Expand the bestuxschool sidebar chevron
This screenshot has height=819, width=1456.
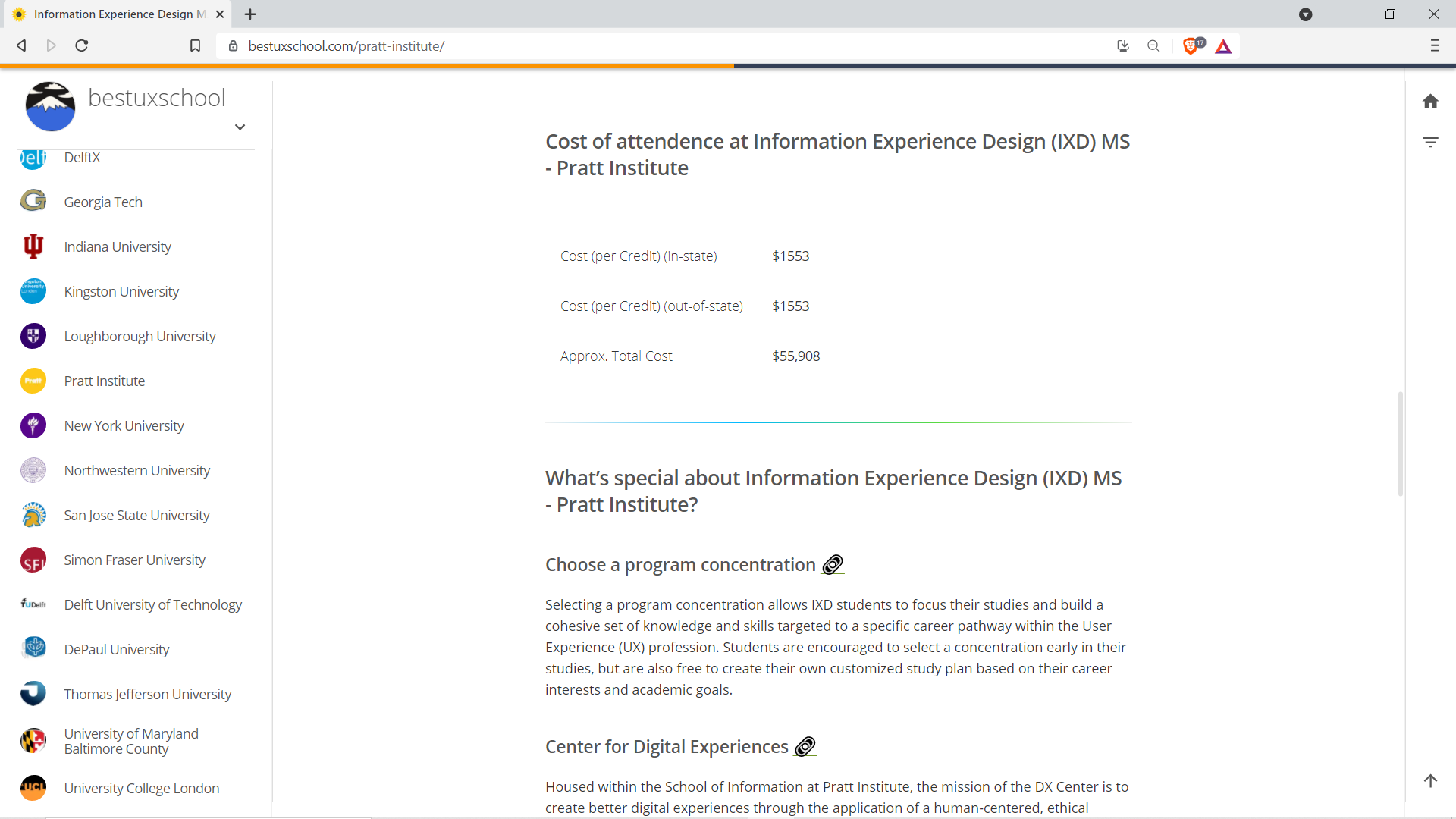[x=240, y=127]
